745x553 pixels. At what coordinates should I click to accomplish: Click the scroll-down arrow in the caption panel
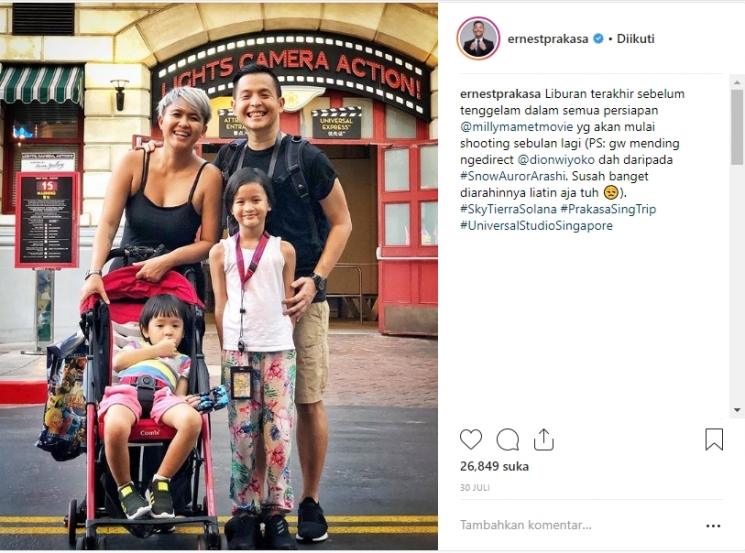coord(737,410)
